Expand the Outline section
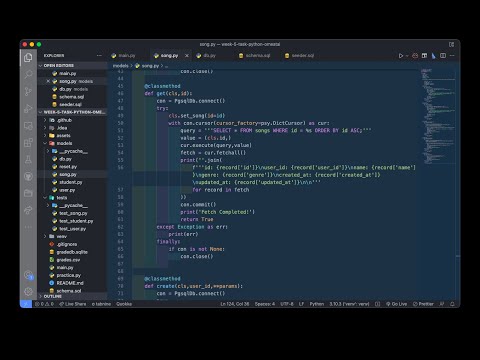480x360 pixels. tap(53, 296)
